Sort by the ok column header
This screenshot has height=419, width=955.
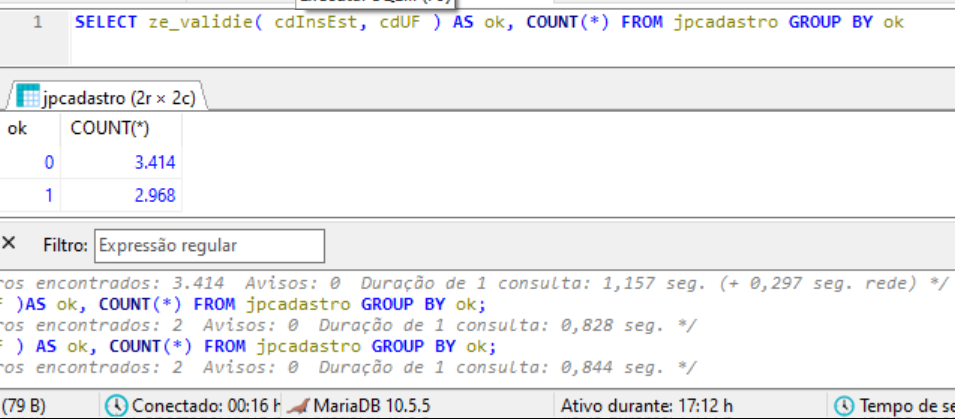(29, 129)
